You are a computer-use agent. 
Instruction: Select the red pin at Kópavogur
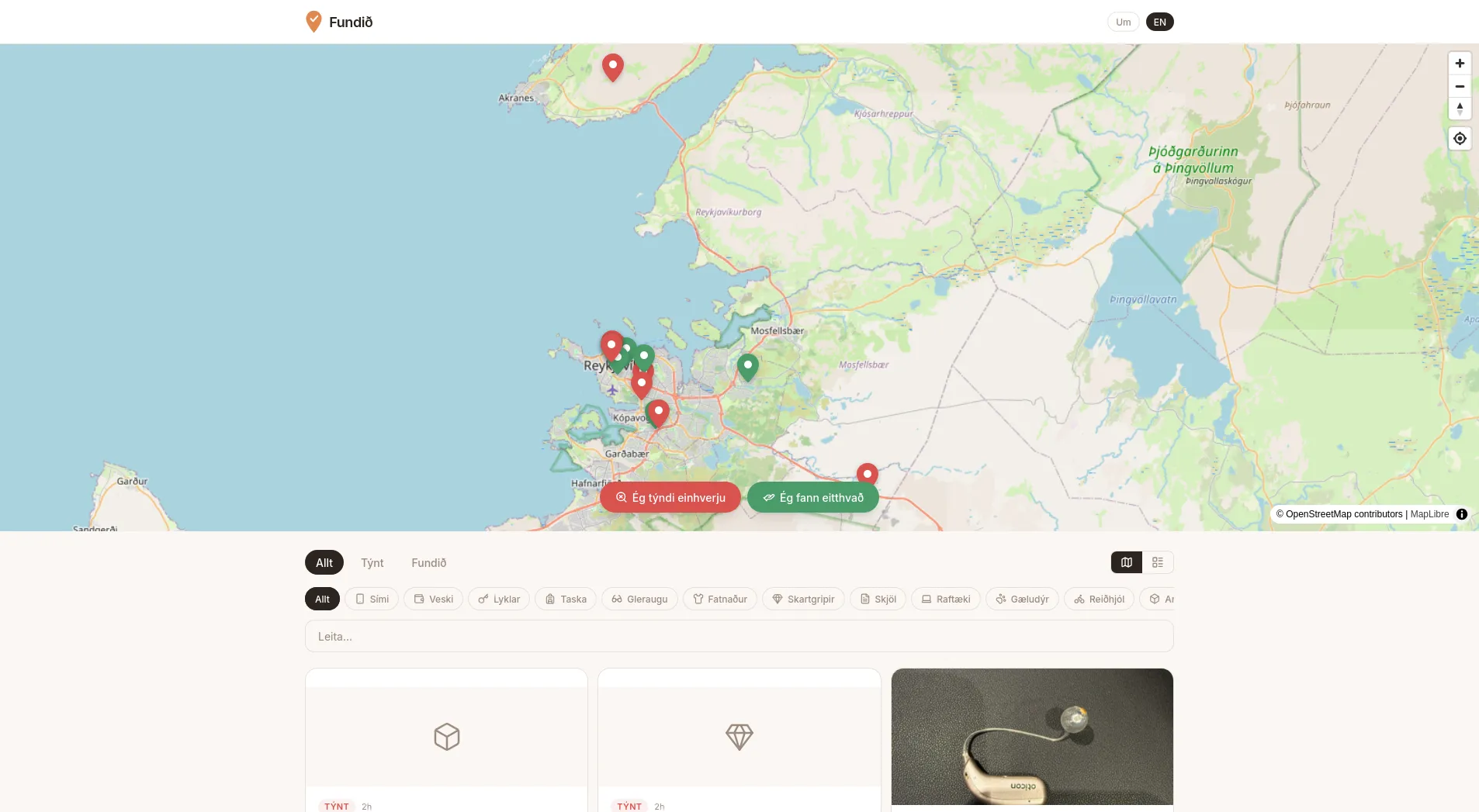point(659,413)
